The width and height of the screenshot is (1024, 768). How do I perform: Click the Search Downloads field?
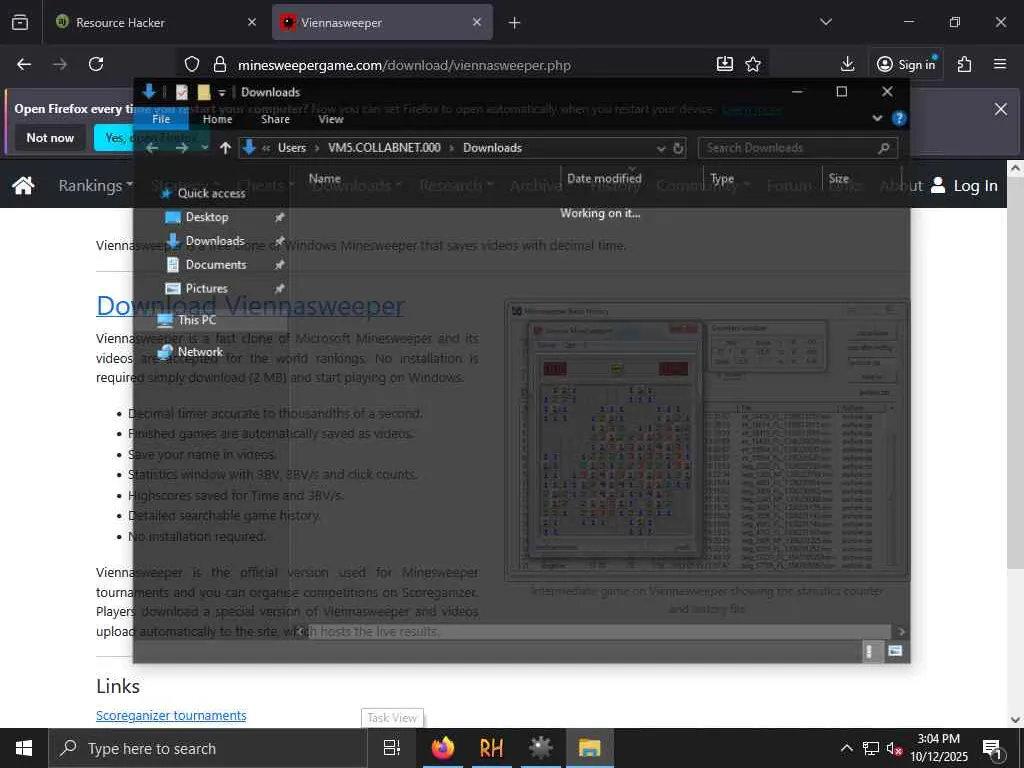797,148
